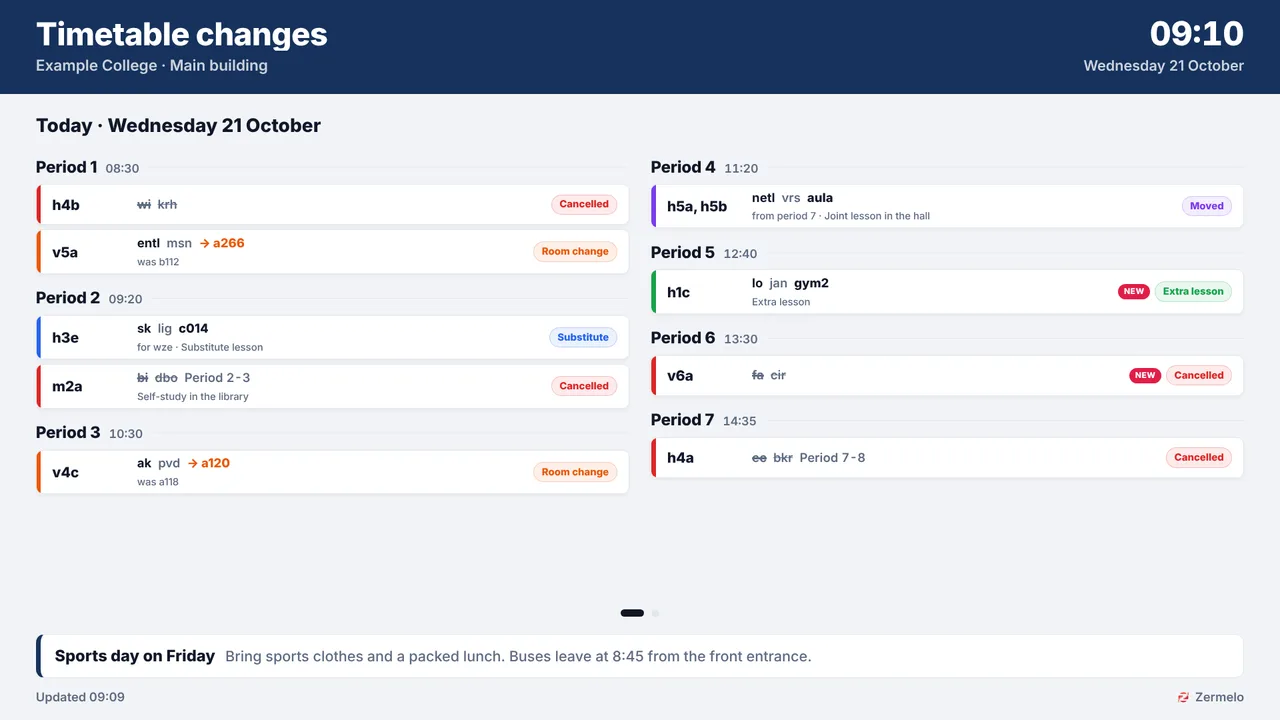The image size is (1280, 720).
Task: Open the m2a cancelled lesson row
Action: 333,386
